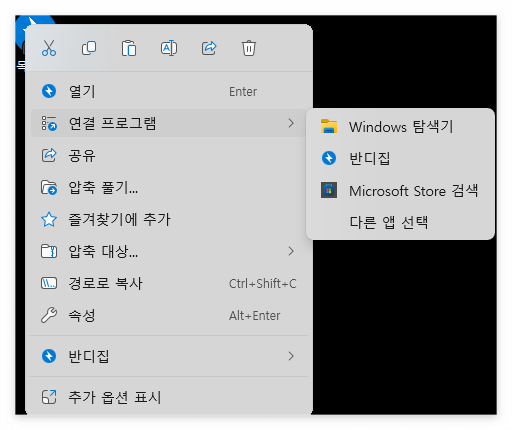Click the zip folder icon beside 압축 대상
This screenshot has width=512, height=430.
(x=49, y=251)
